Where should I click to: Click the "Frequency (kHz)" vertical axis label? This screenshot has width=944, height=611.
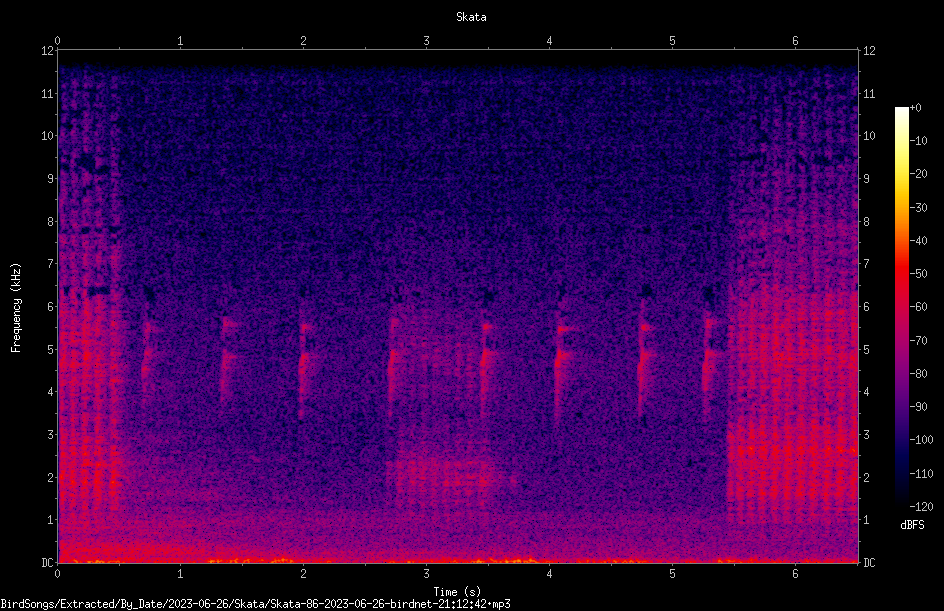pyautogui.click(x=16, y=308)
